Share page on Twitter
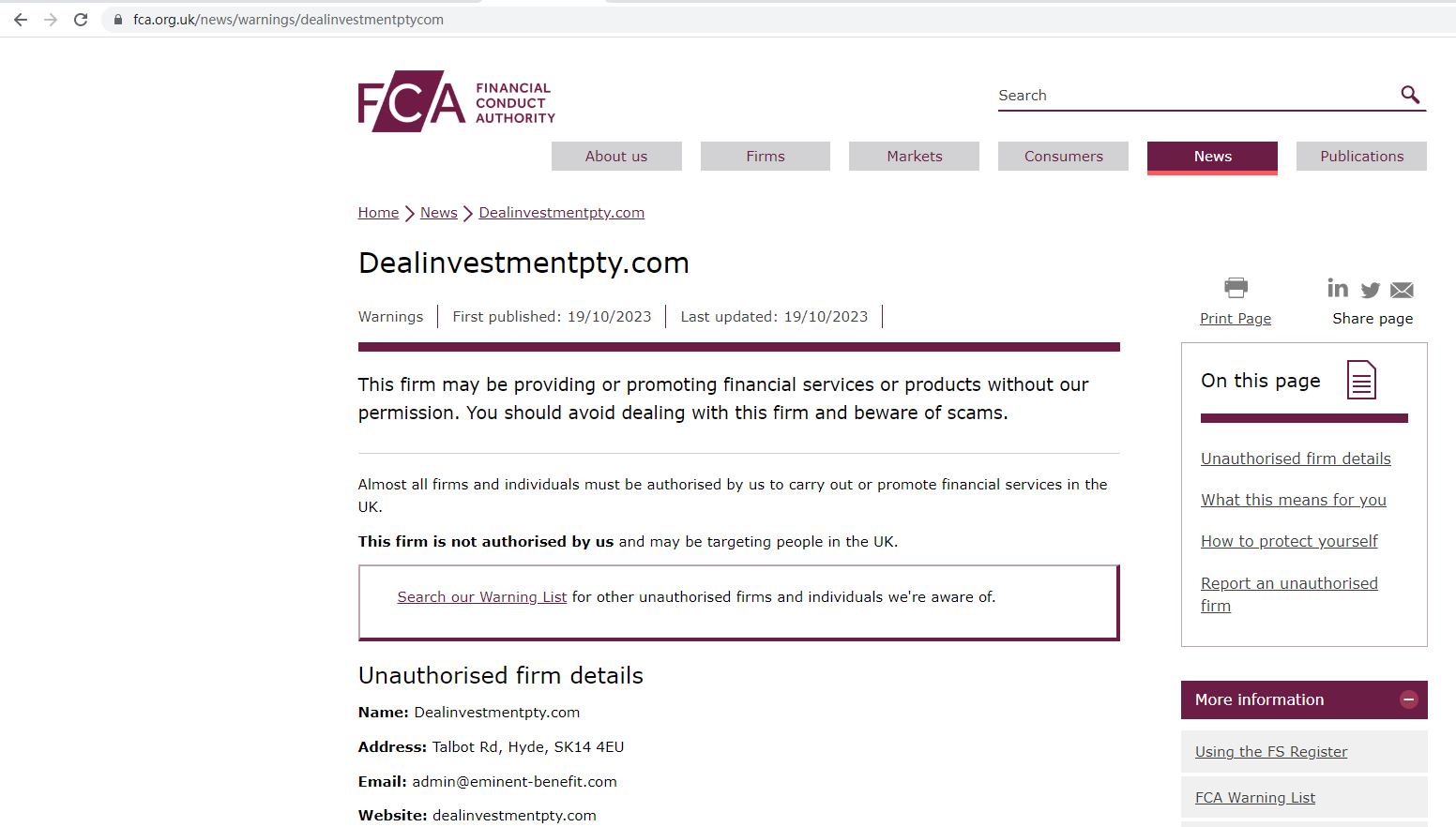 pyautogui.click(x=1370, y=290)
